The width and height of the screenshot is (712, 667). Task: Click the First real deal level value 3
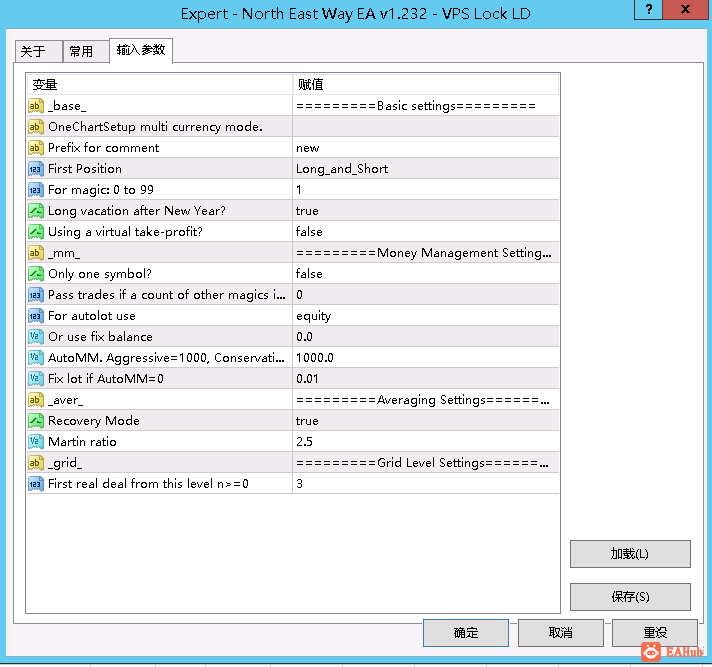[x=425, y=484]
